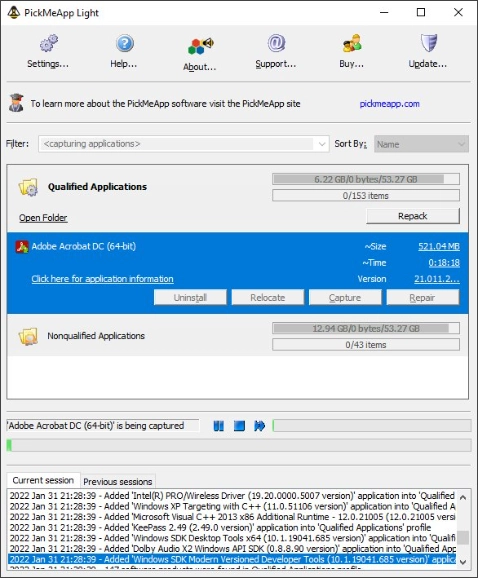Select Intel(R) PRO/Wireless Driver log line

[232, 496]
